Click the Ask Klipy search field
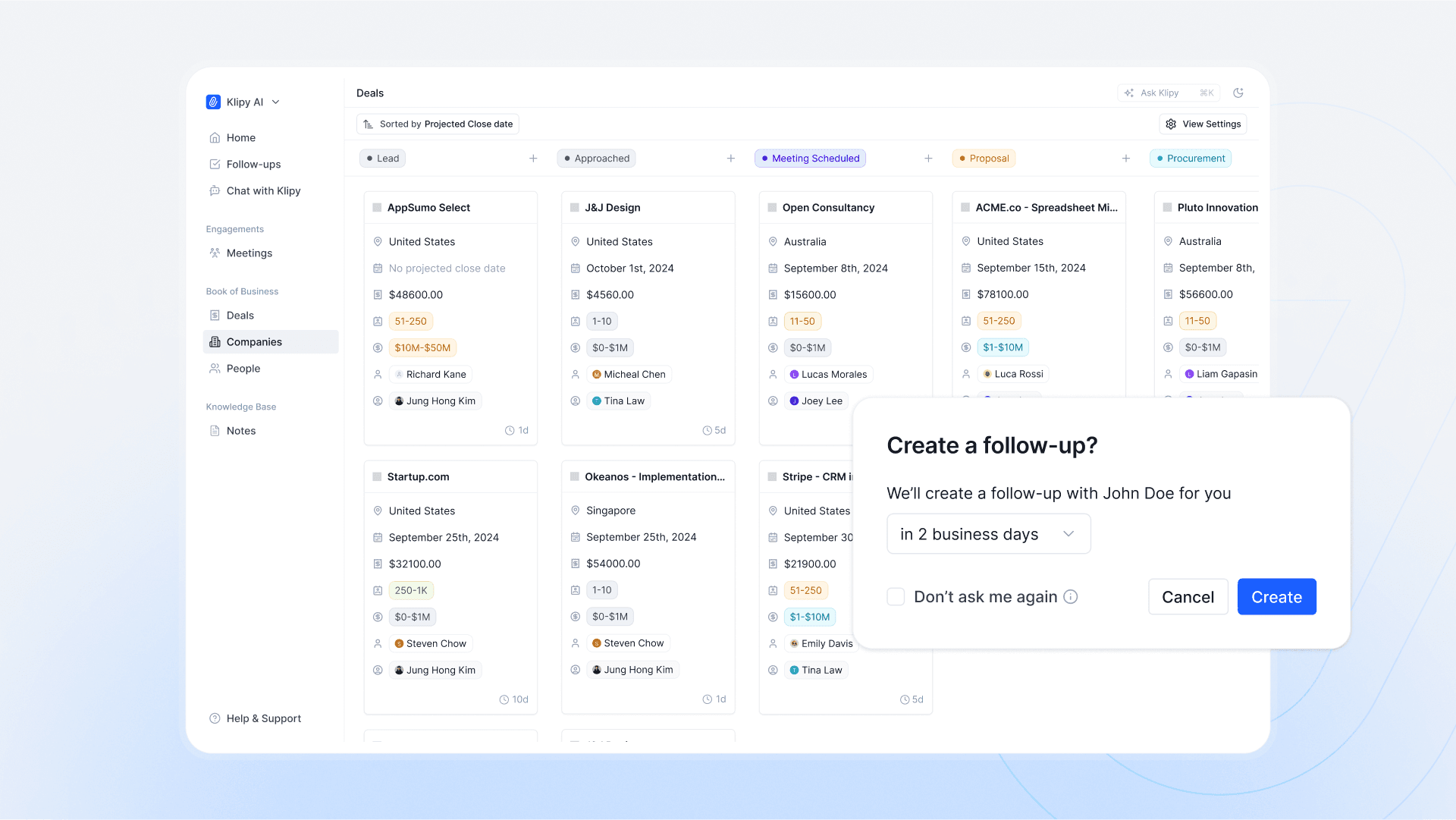The height and width of the screenshot is (820, 1456). 1169,93
